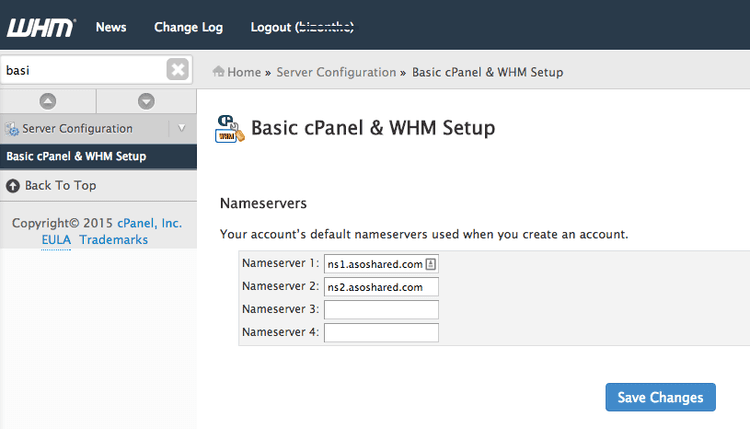Open the News link

[x=111, y=27]
